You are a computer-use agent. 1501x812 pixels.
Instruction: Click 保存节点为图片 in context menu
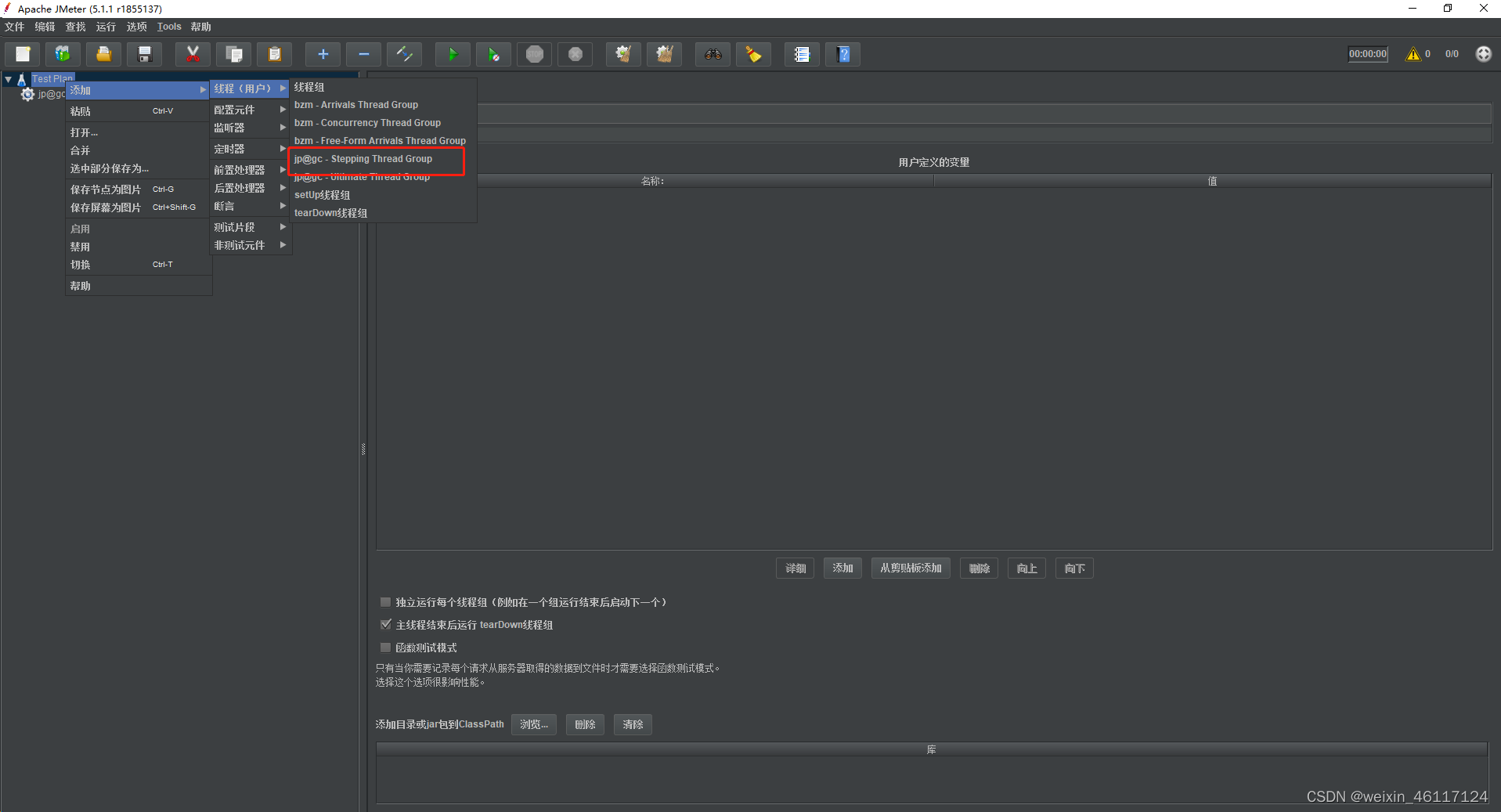tap(138, 189)
